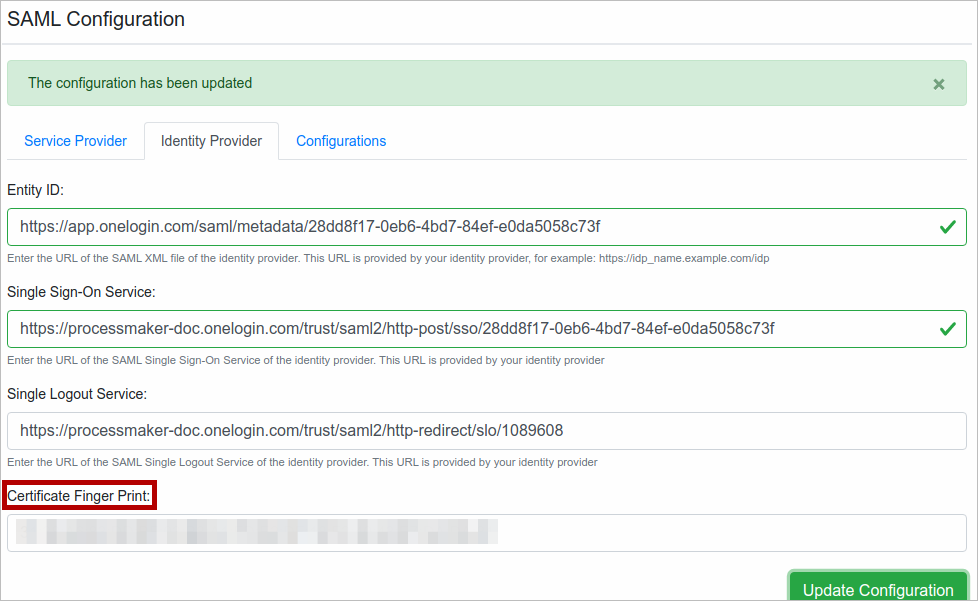Click the green checkmark in Entity ID field
This screenshot has width=978, height=601.
click(x=947, y=227)
